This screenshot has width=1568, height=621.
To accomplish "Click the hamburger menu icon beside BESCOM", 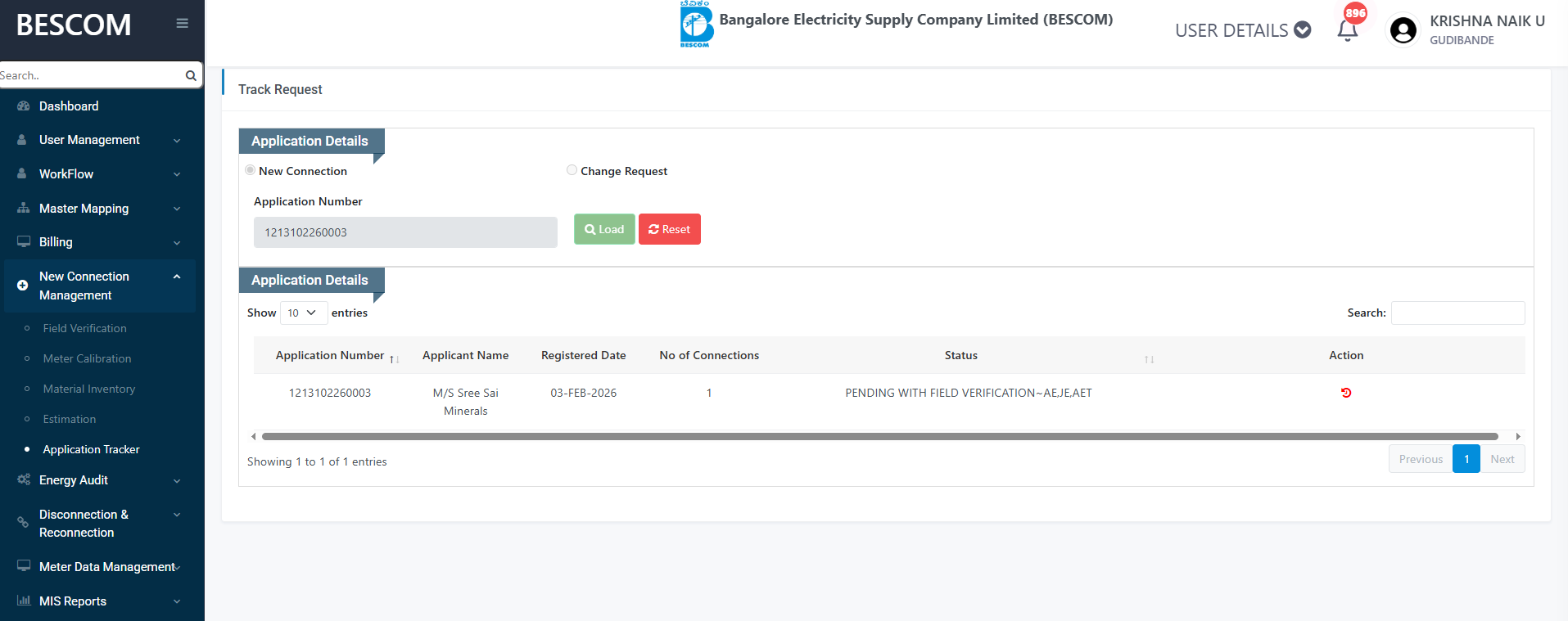I will tap(182, 24).
